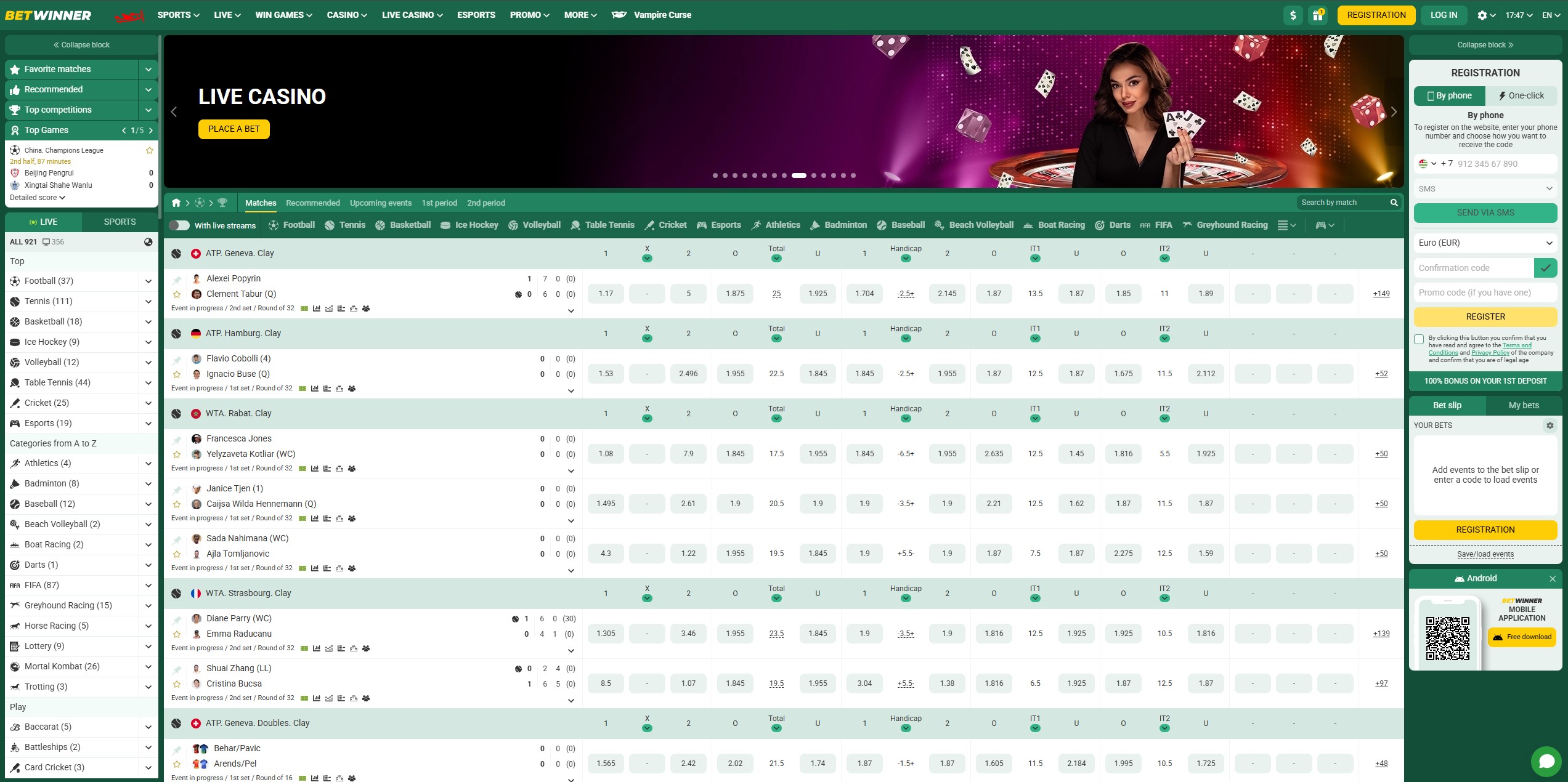Click Free download for the Android app
Screen dimensions: 1568x782
pyautogui.click(x=1522, y=637)
